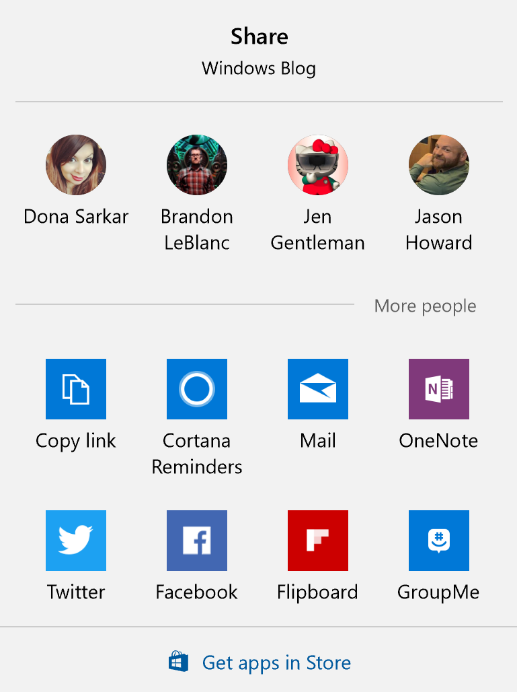Image resolution: width=517 pixels, height=692 pixels.
Task: Open the More people link
Action: [x=425, y=306]
